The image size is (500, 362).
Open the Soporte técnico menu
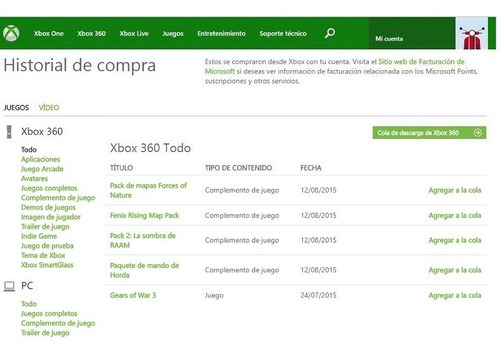tap(283, 33)
